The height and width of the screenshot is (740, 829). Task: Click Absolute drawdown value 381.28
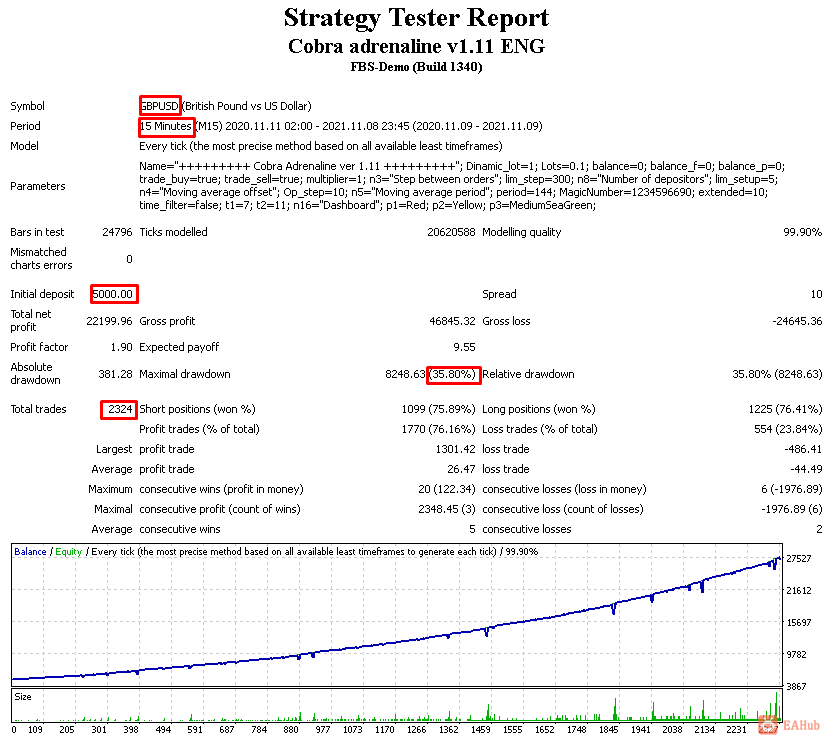tap(115, 374)
